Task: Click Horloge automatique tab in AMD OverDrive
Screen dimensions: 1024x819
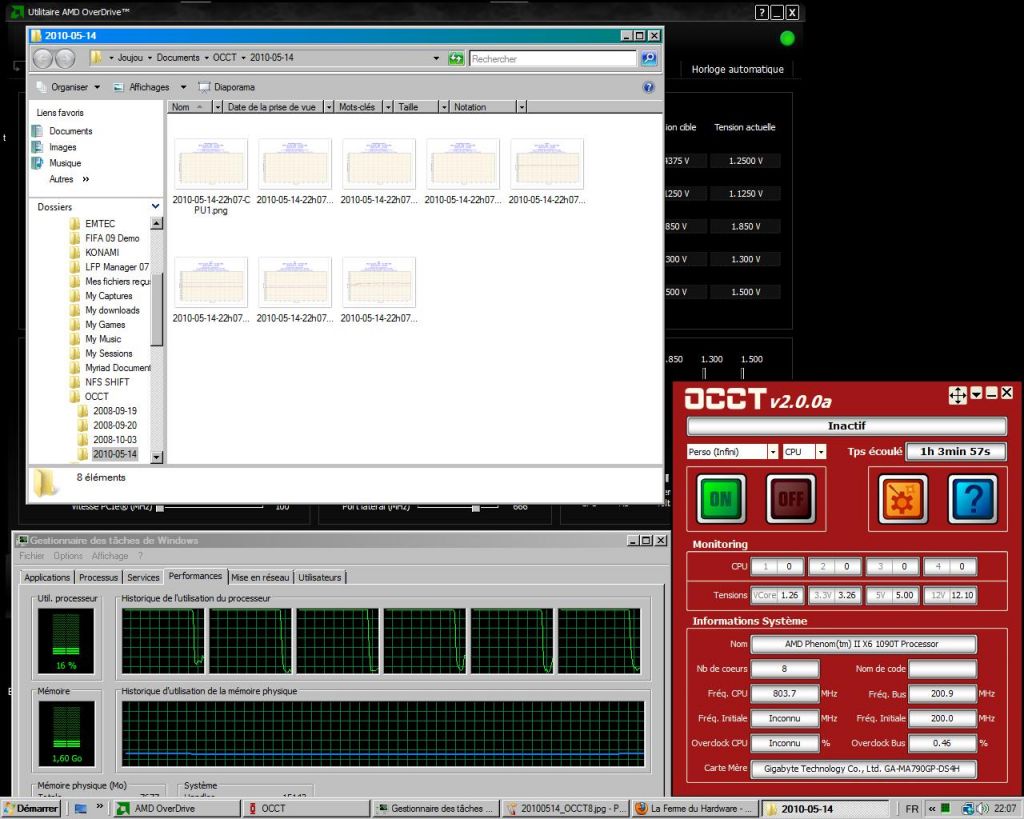Action: (737, 69)
